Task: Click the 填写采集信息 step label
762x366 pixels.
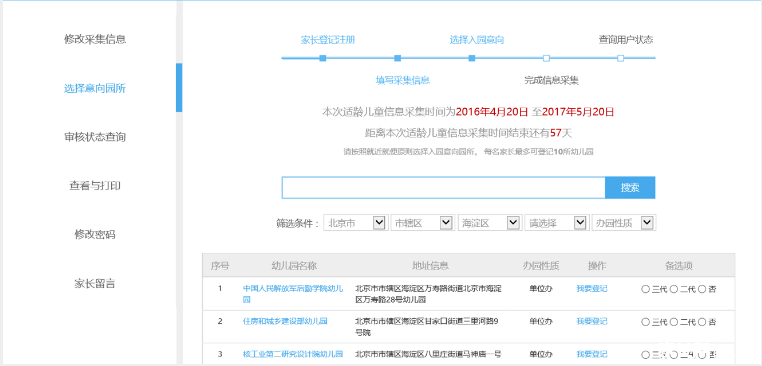Action: tap(402, 80)
